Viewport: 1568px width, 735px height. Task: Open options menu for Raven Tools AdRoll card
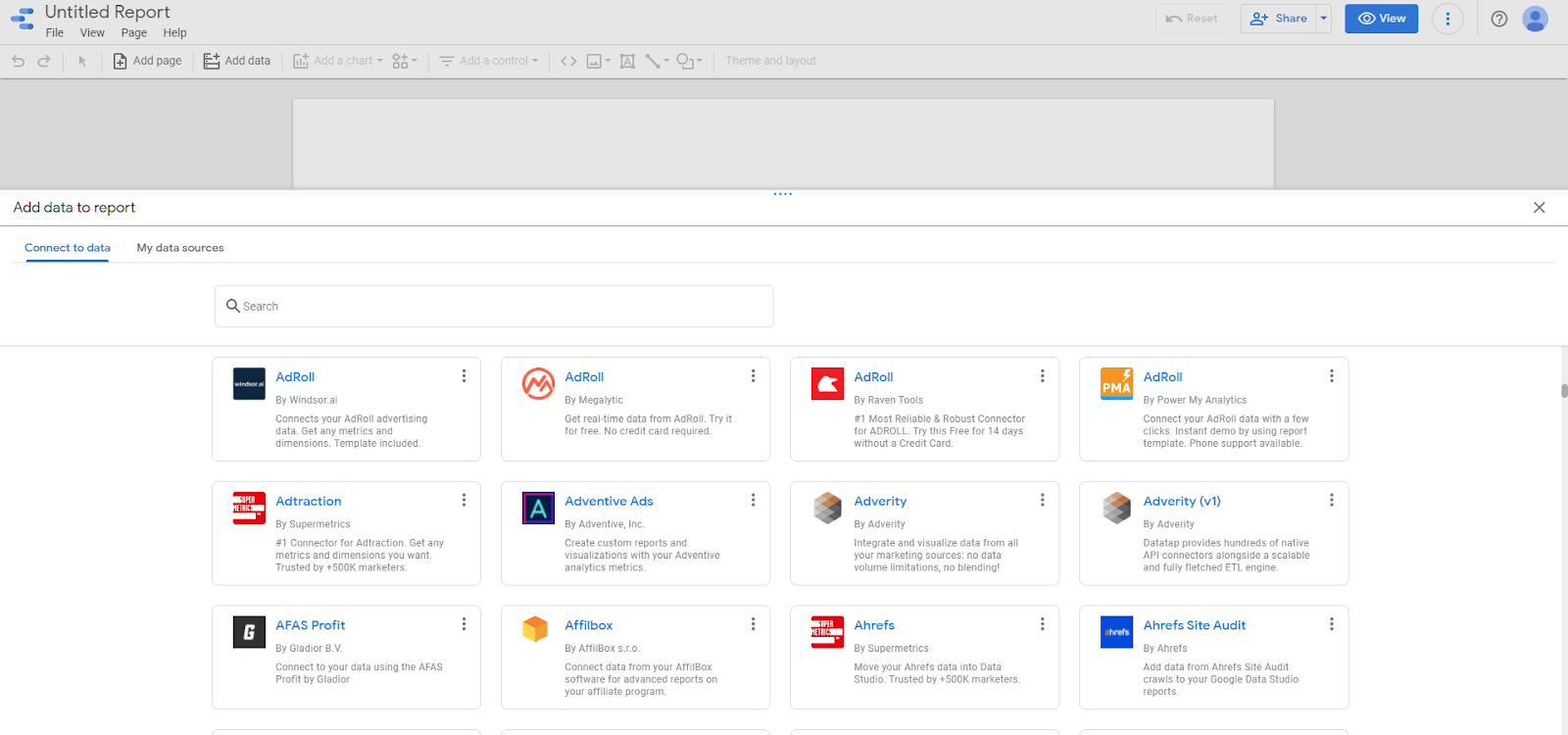point(1042,376)
